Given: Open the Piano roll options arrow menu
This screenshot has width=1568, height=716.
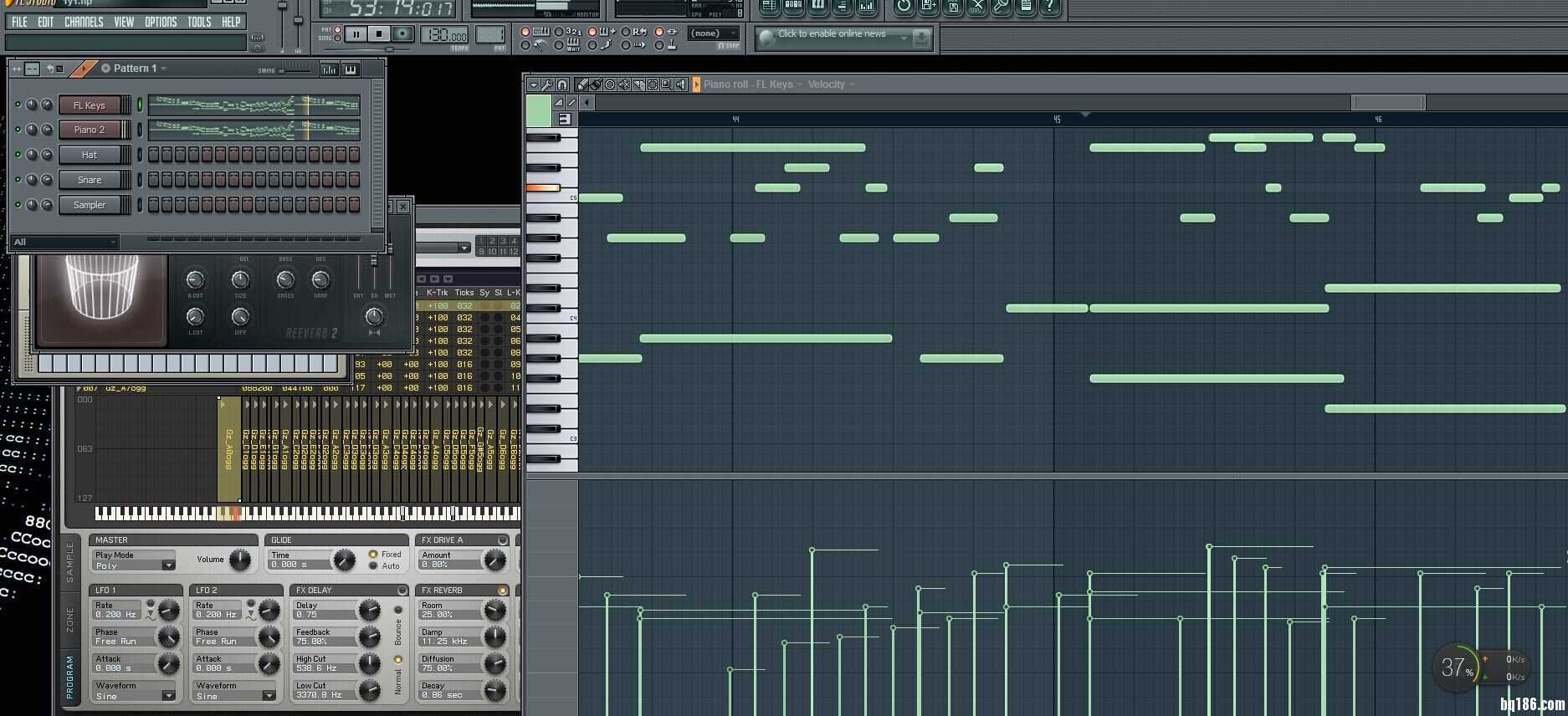Looking at the screenshot, I should point(534,84).
